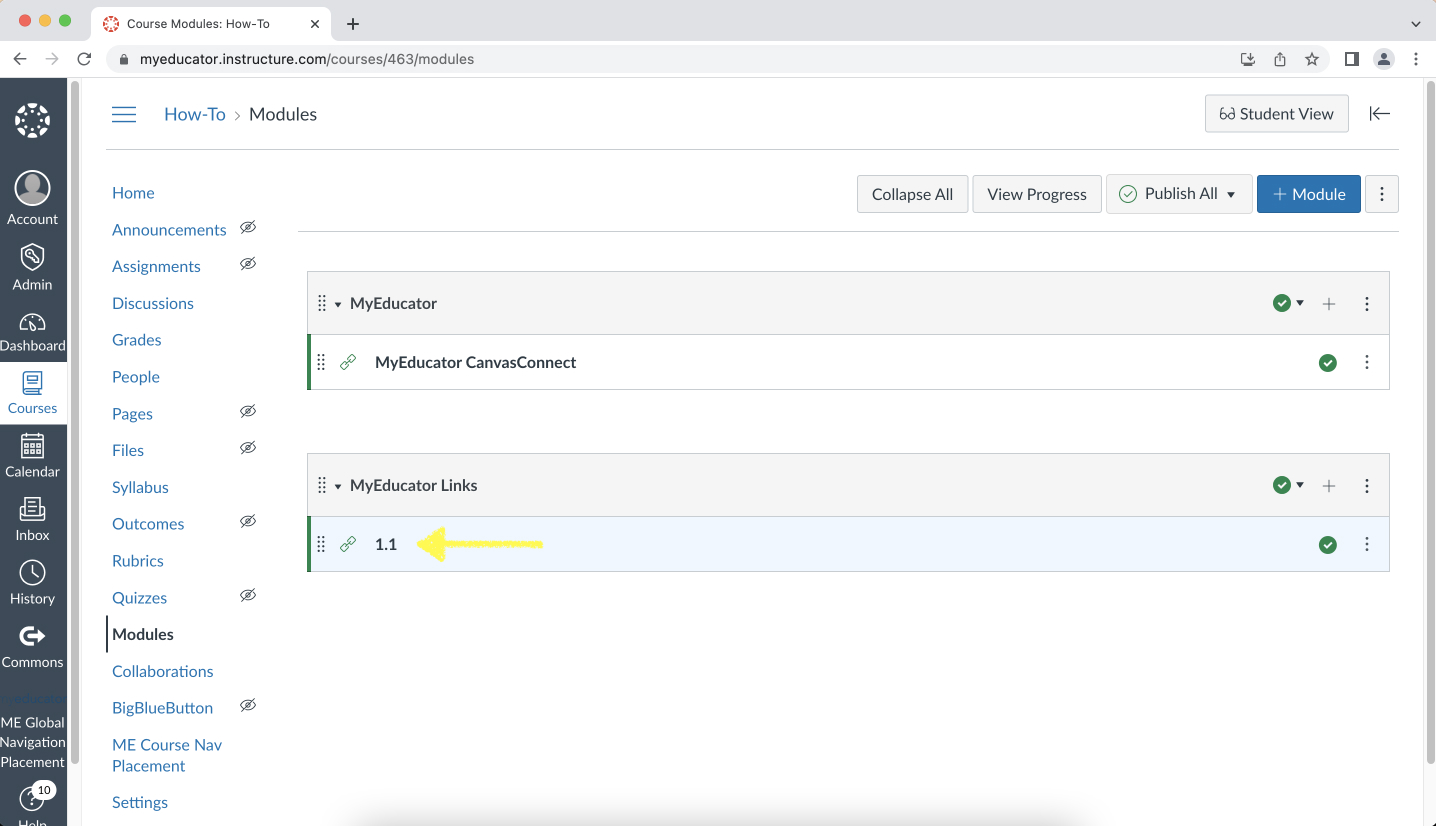
Task: Toggle publish status of MyEducator CanvasConnect
Action: [x=1328, y=363]
